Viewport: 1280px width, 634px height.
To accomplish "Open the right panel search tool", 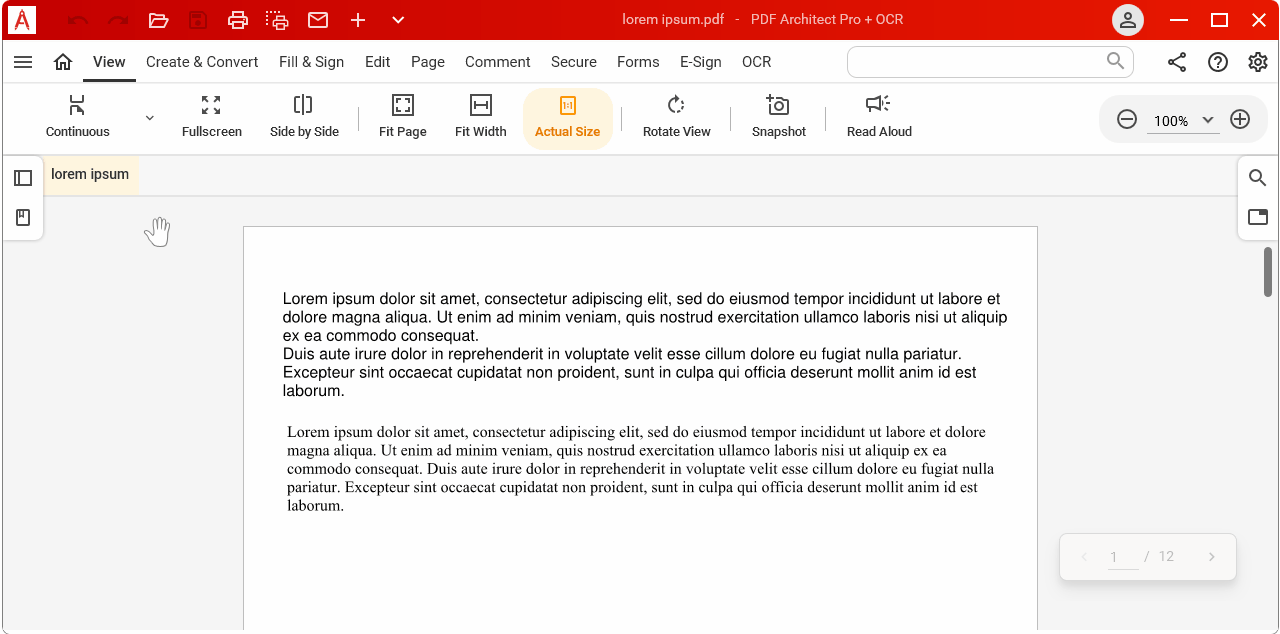I will tap(1258, 178).
